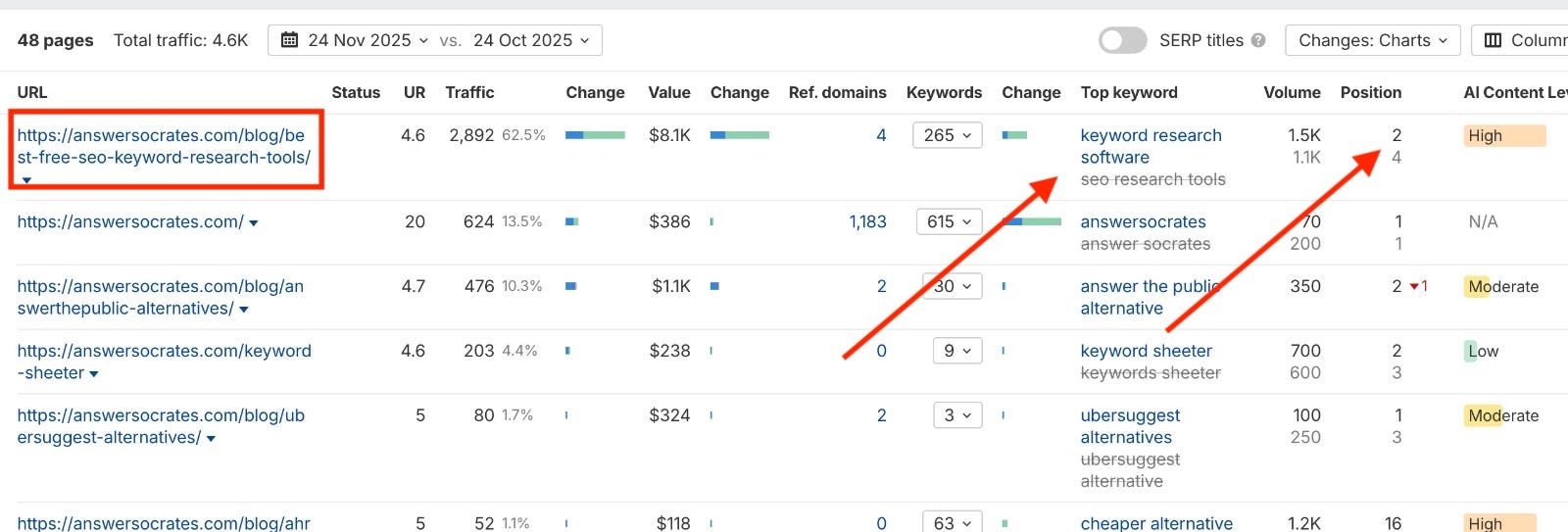Viewport: 1568px width, 532px height.
Task: Open the https://answersocrates.com/ homepage link
Action: 130,222
